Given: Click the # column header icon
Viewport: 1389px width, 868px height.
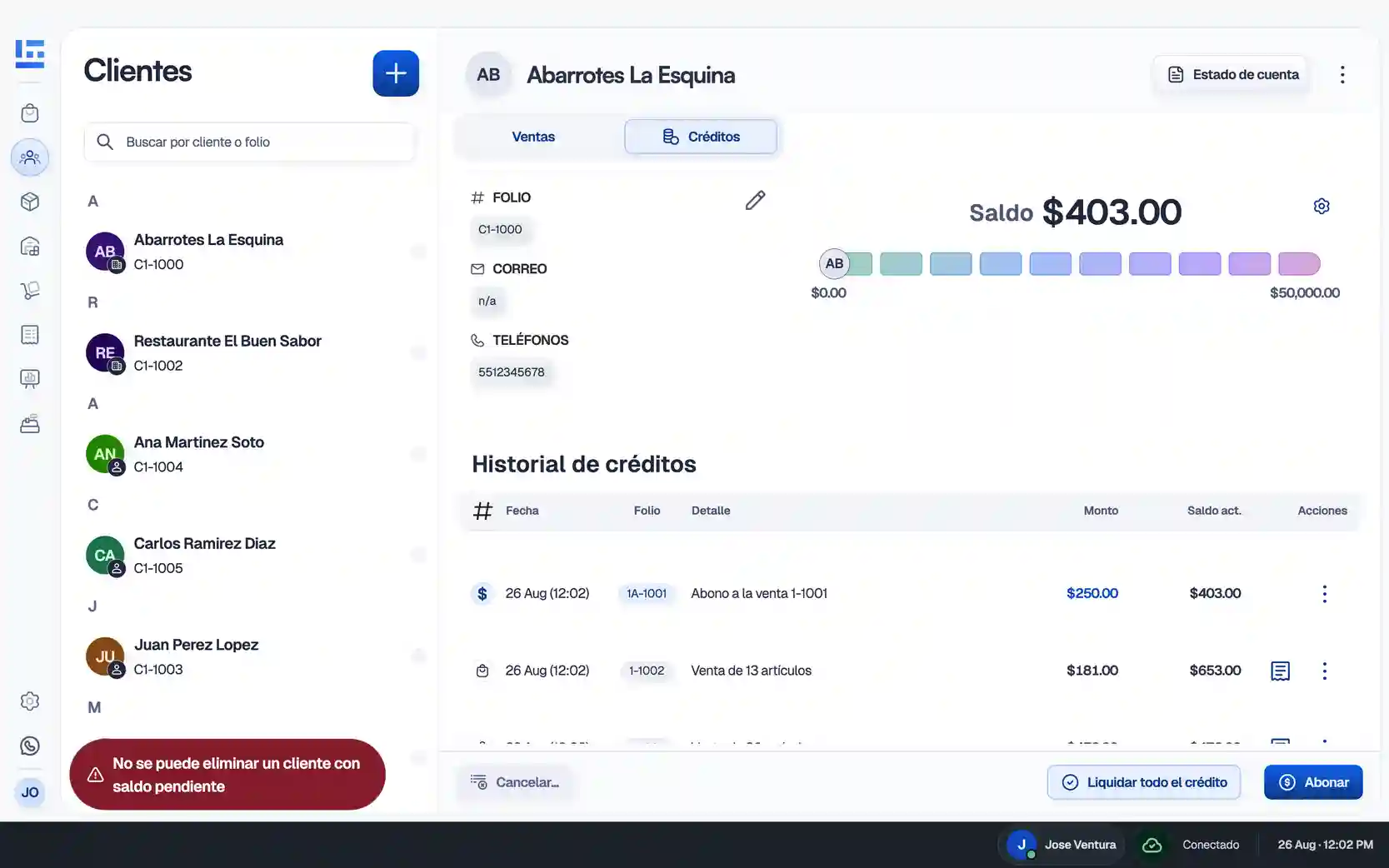Looking at the screenshot, I should coord(482,511).
